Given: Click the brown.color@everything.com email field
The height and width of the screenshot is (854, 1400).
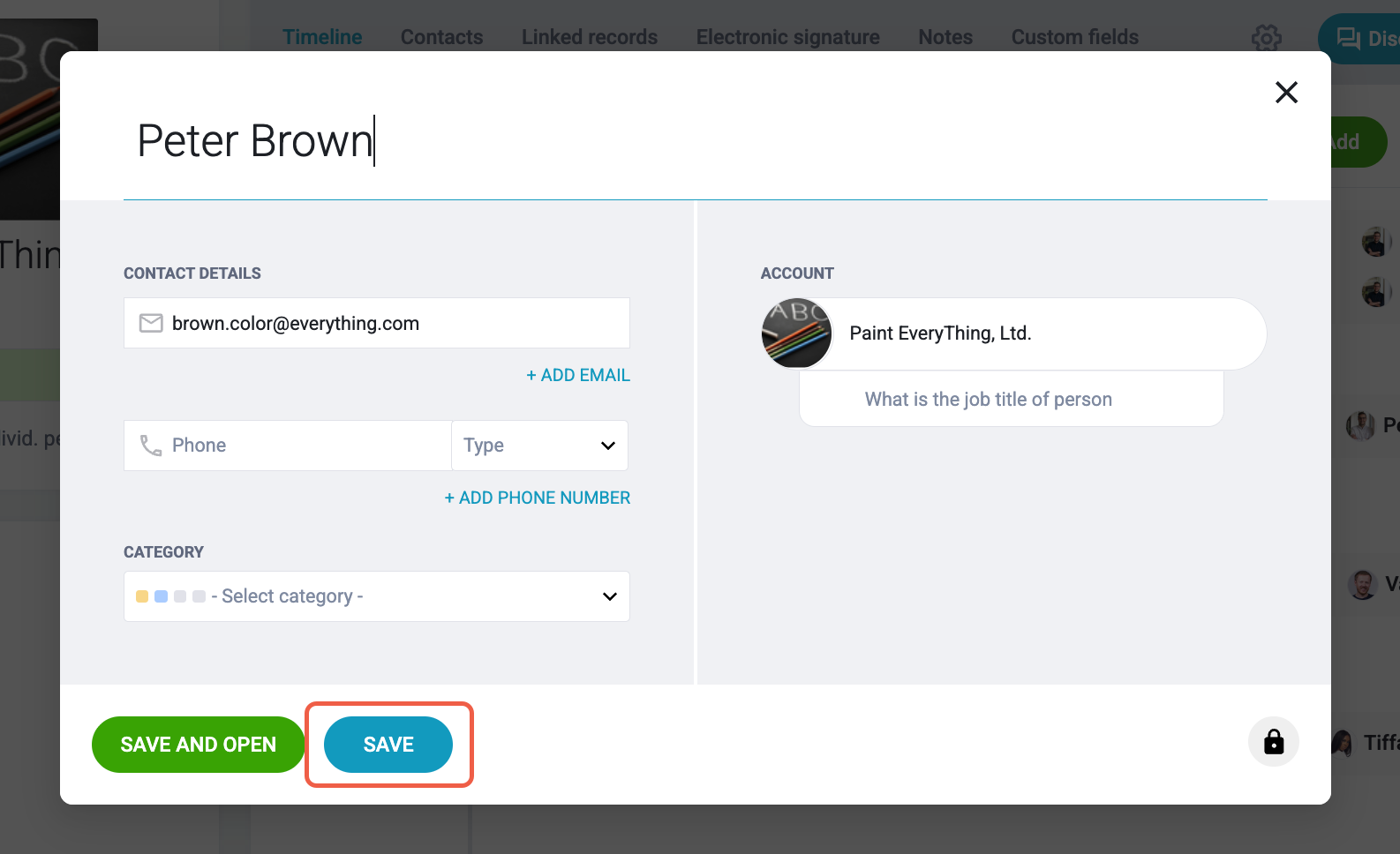Looking at the screenshot, I should 377,323.
